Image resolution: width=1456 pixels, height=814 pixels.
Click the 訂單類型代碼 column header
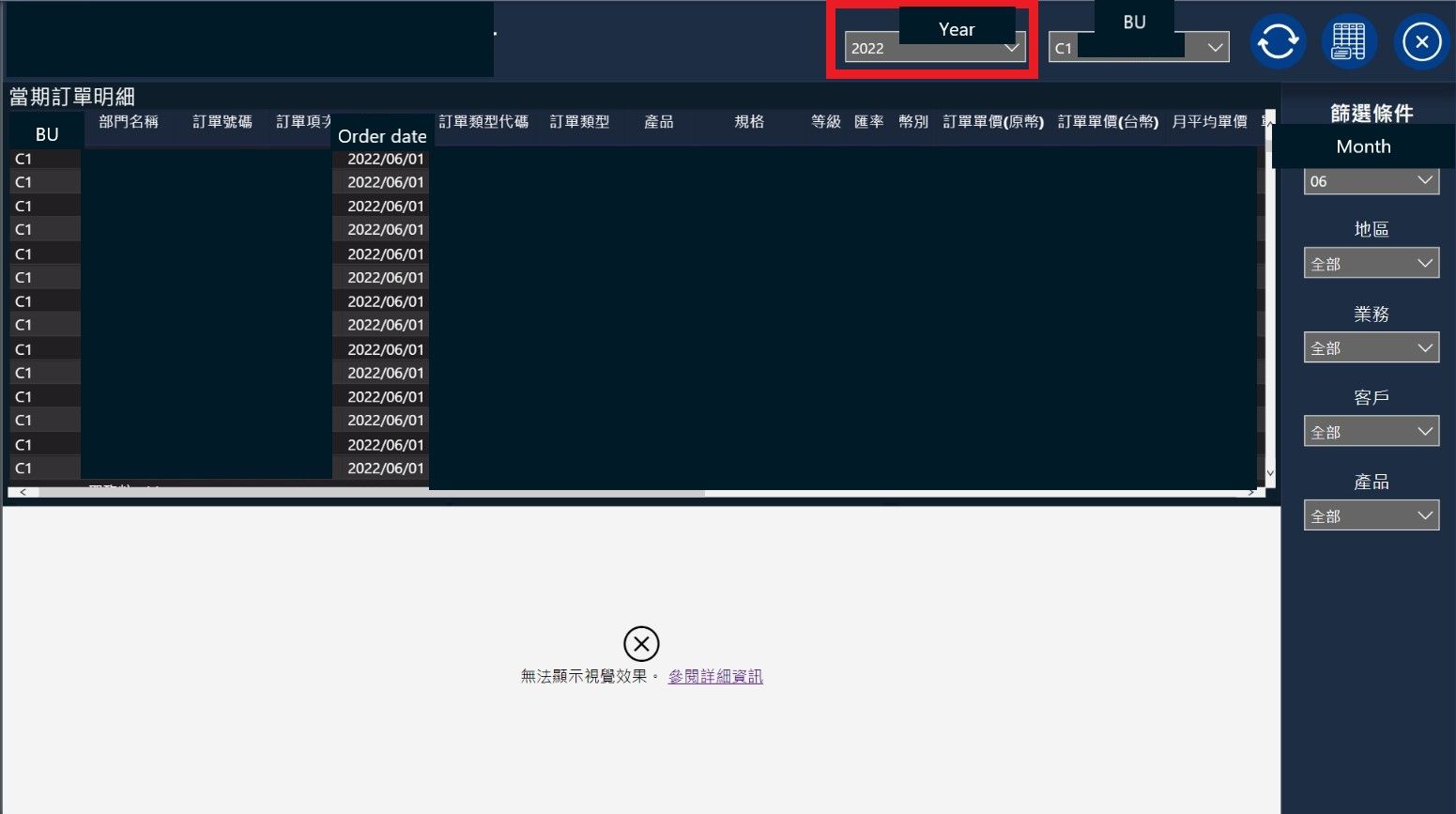click(483, 122)
